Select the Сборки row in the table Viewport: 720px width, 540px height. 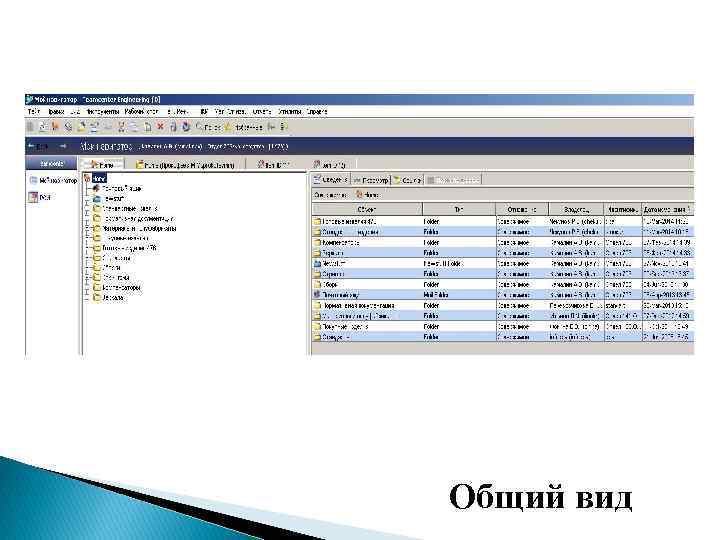503,284
